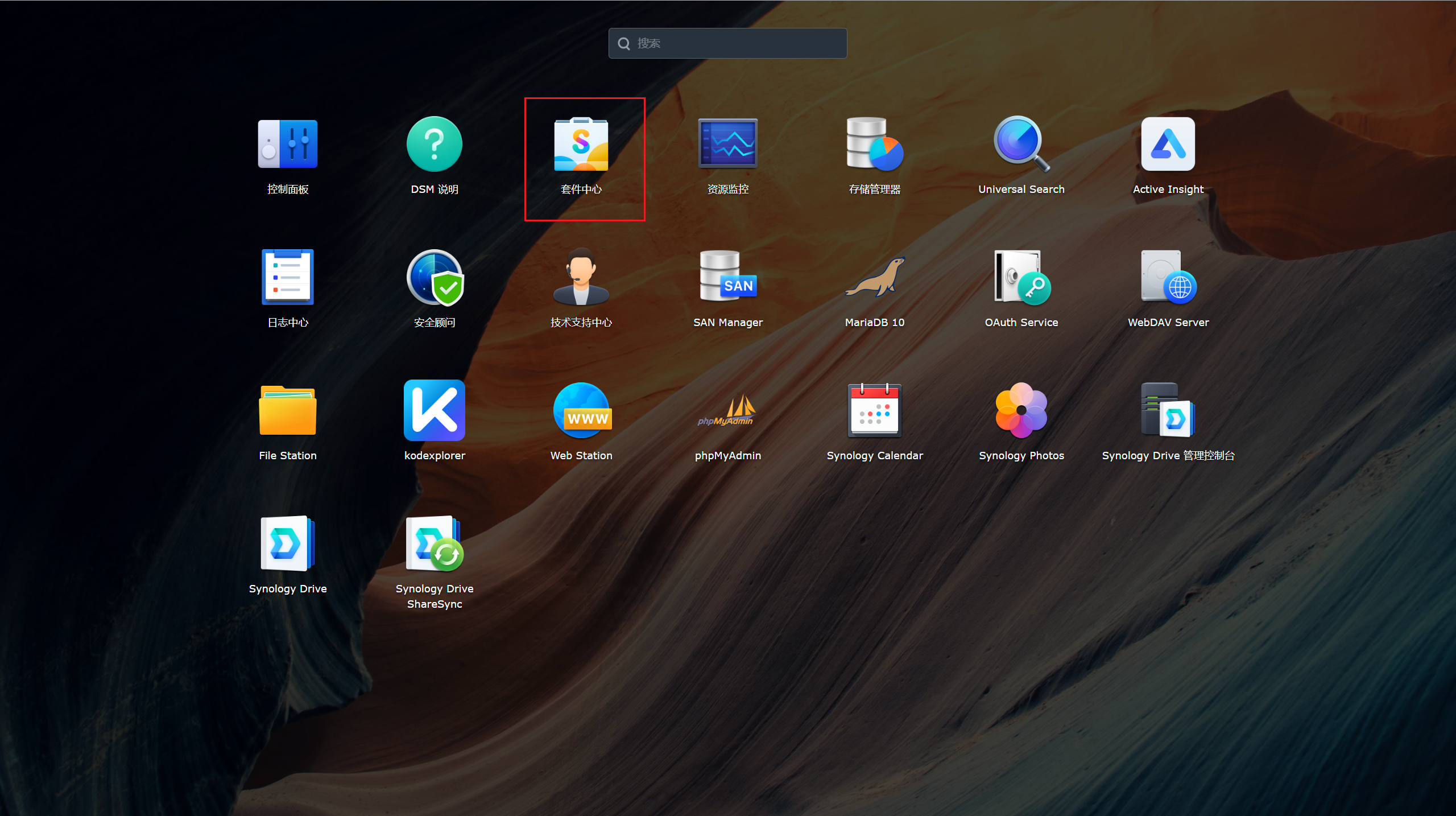Click the '存储管理器' label text

point(875,189)
